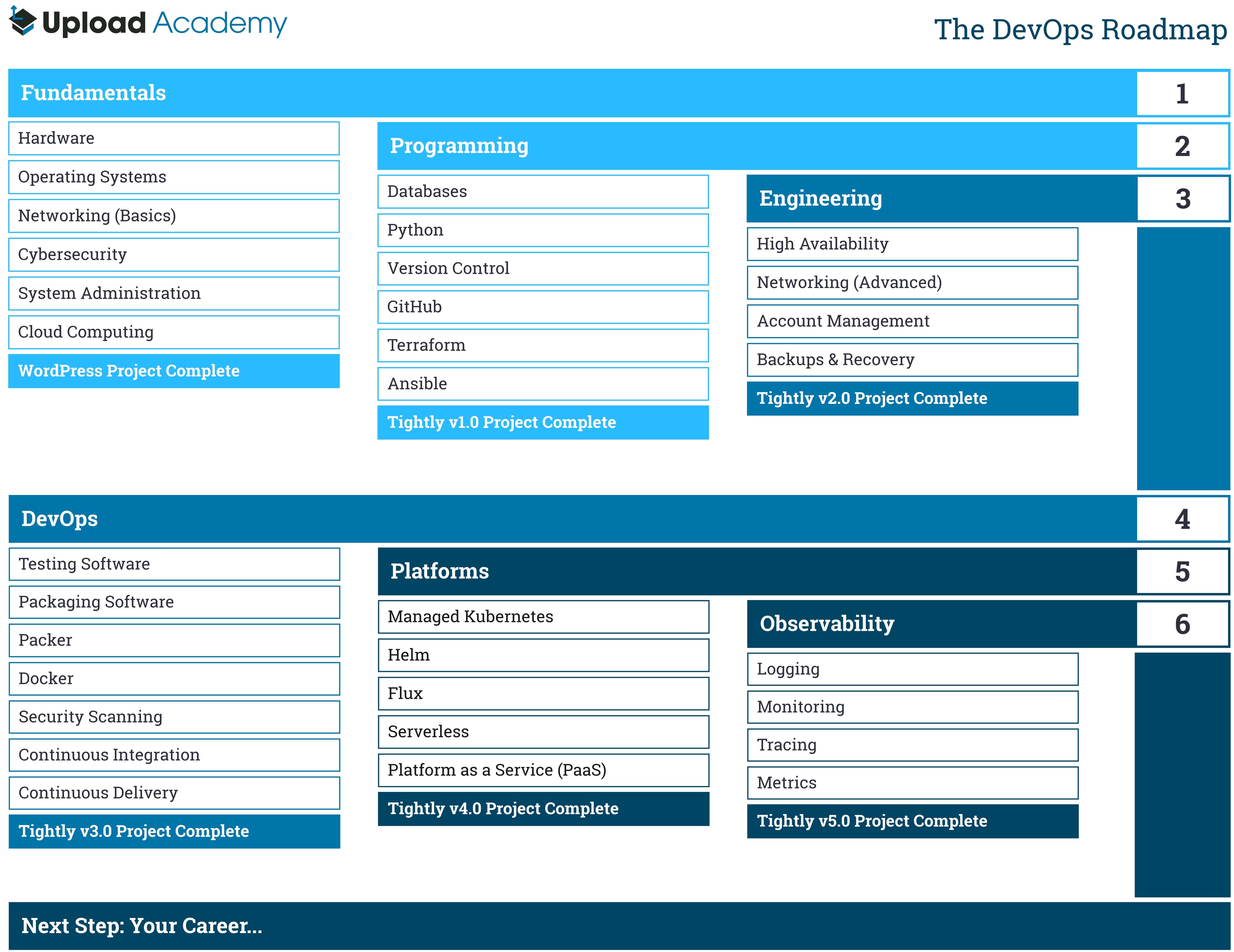Click WordPress Project Complete banner

coord(173,371)
